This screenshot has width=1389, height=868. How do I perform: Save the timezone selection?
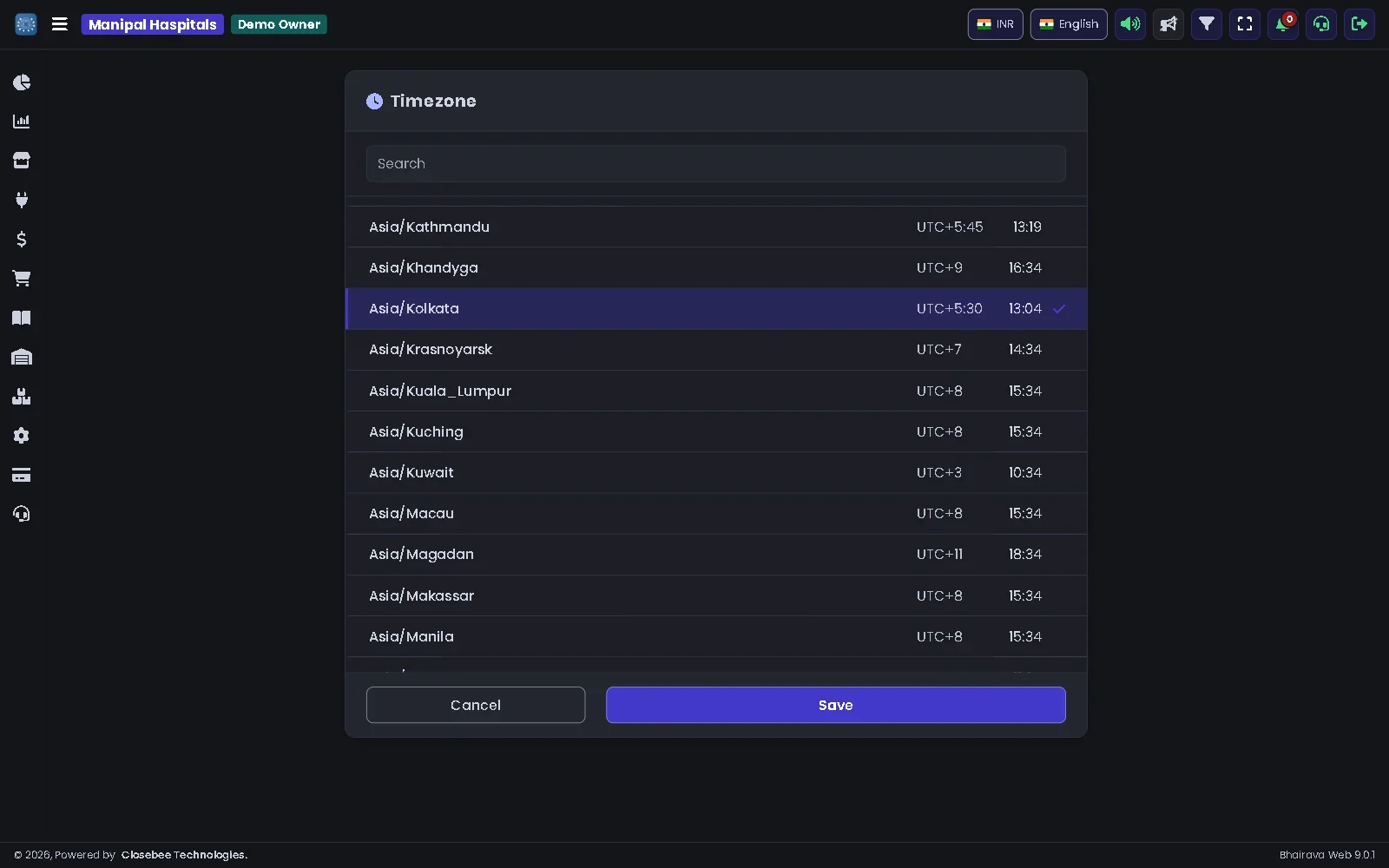(x=836, y=705)
